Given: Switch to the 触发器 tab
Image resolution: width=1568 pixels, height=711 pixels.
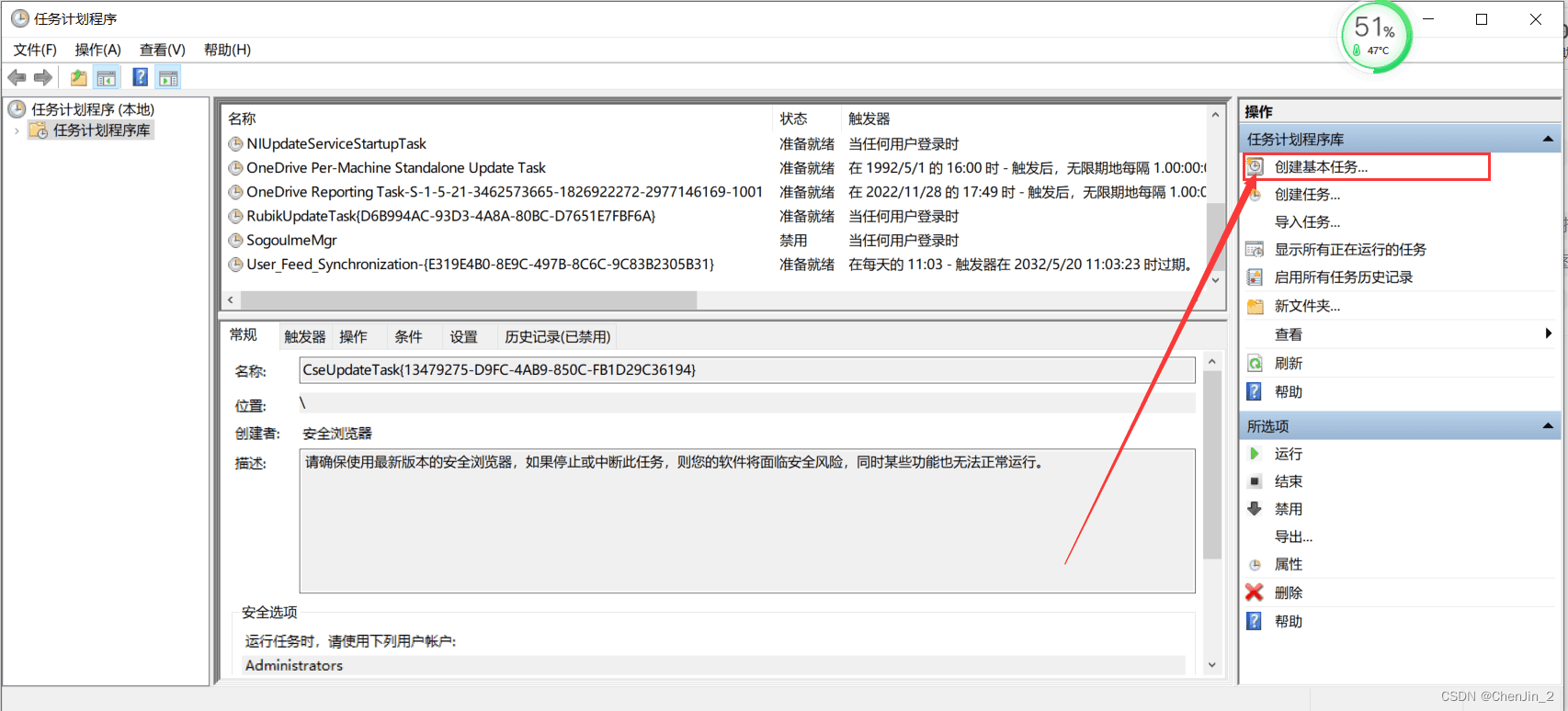Looking at the screenshot, I should [x=305, y=336].
